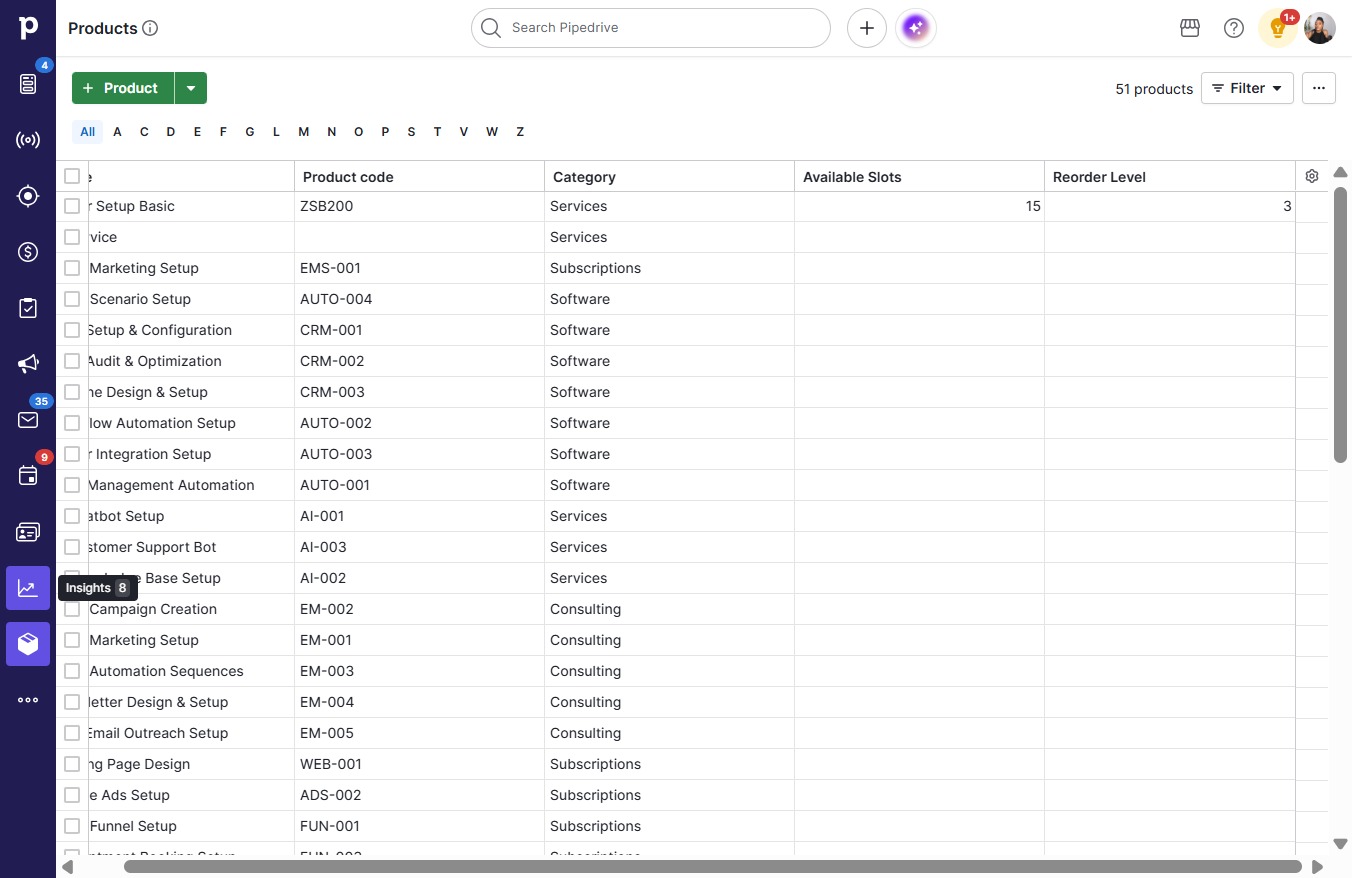Open the calendar icon with badge 9
The height and width of the screenshot is (878, 1352).
point(28,476)
